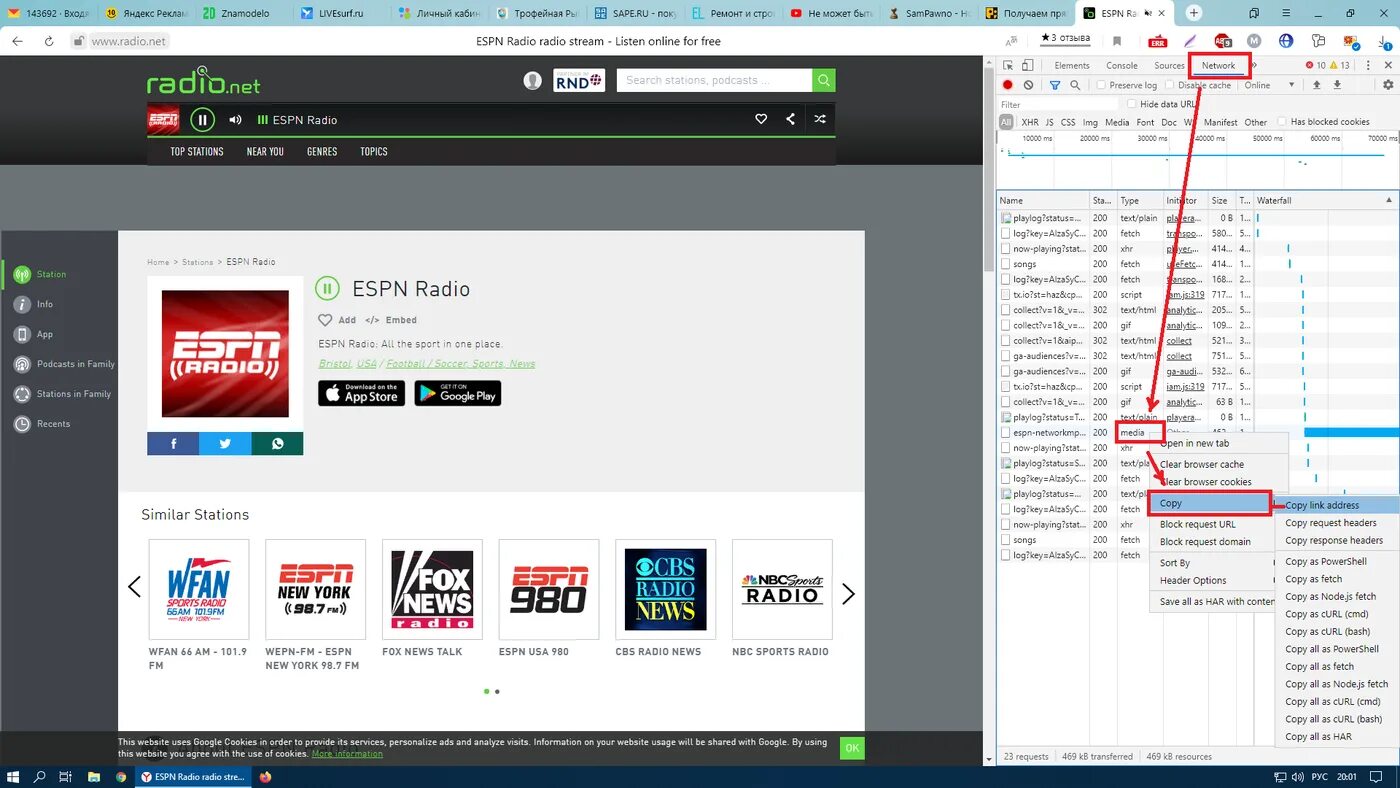This screenshot has width=1400, height=788.
Task: Open TOP STATIONS navigation item
Action: coord(197,151)
